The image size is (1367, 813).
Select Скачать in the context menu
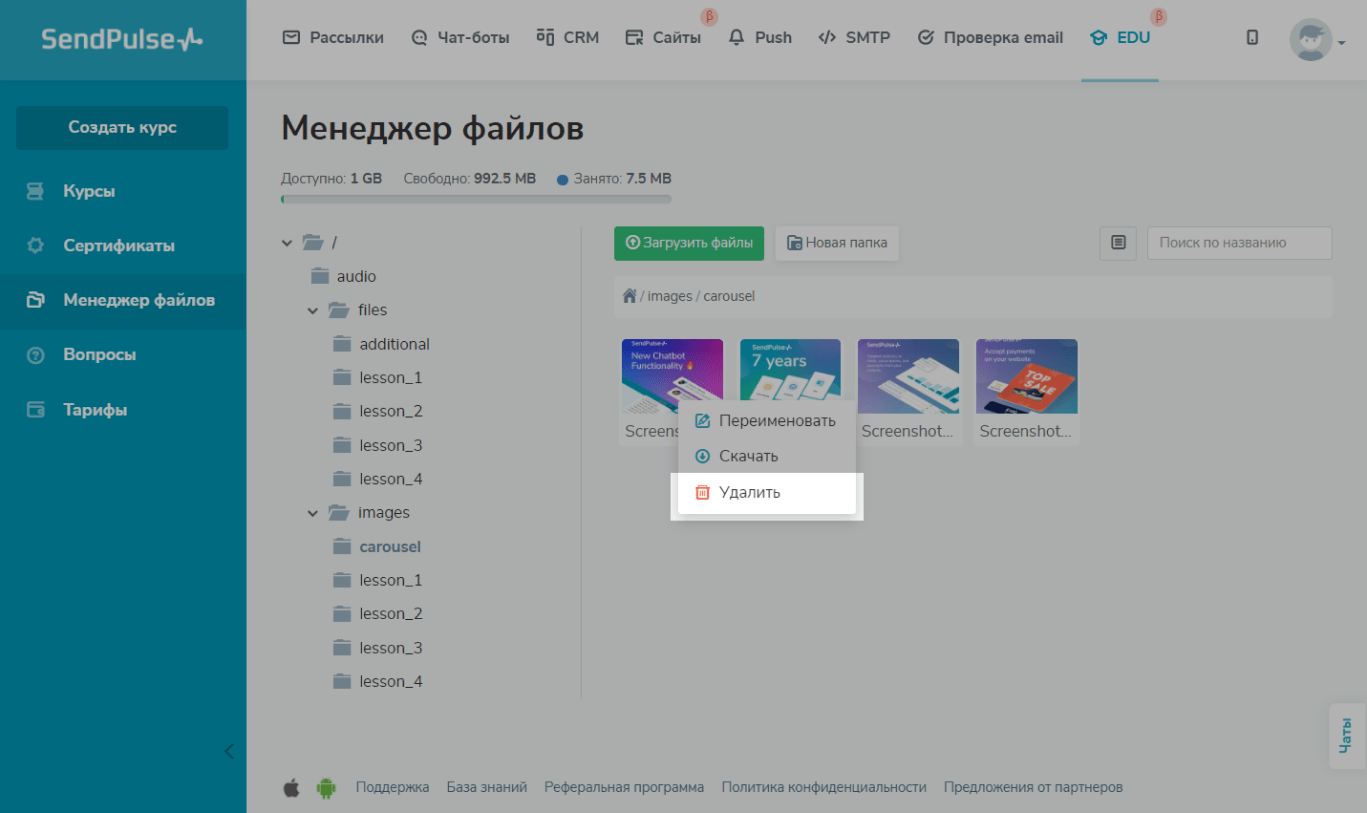click(748, 456)
